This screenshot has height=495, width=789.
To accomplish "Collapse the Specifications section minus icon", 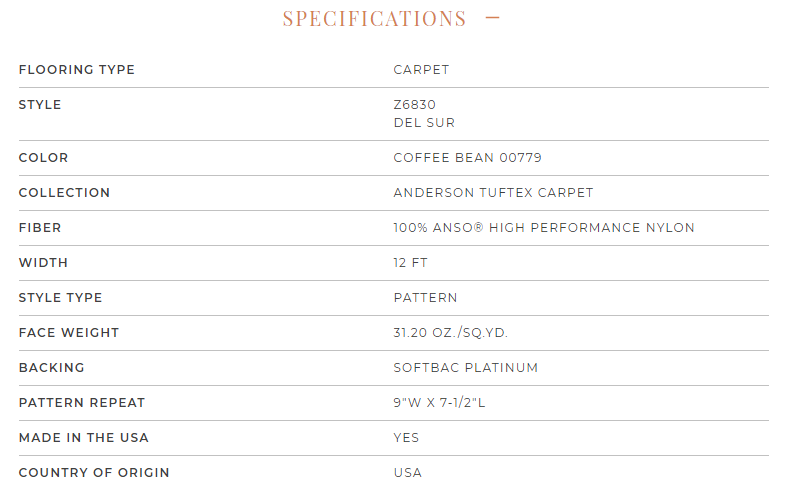I will [x=492, y=18].
